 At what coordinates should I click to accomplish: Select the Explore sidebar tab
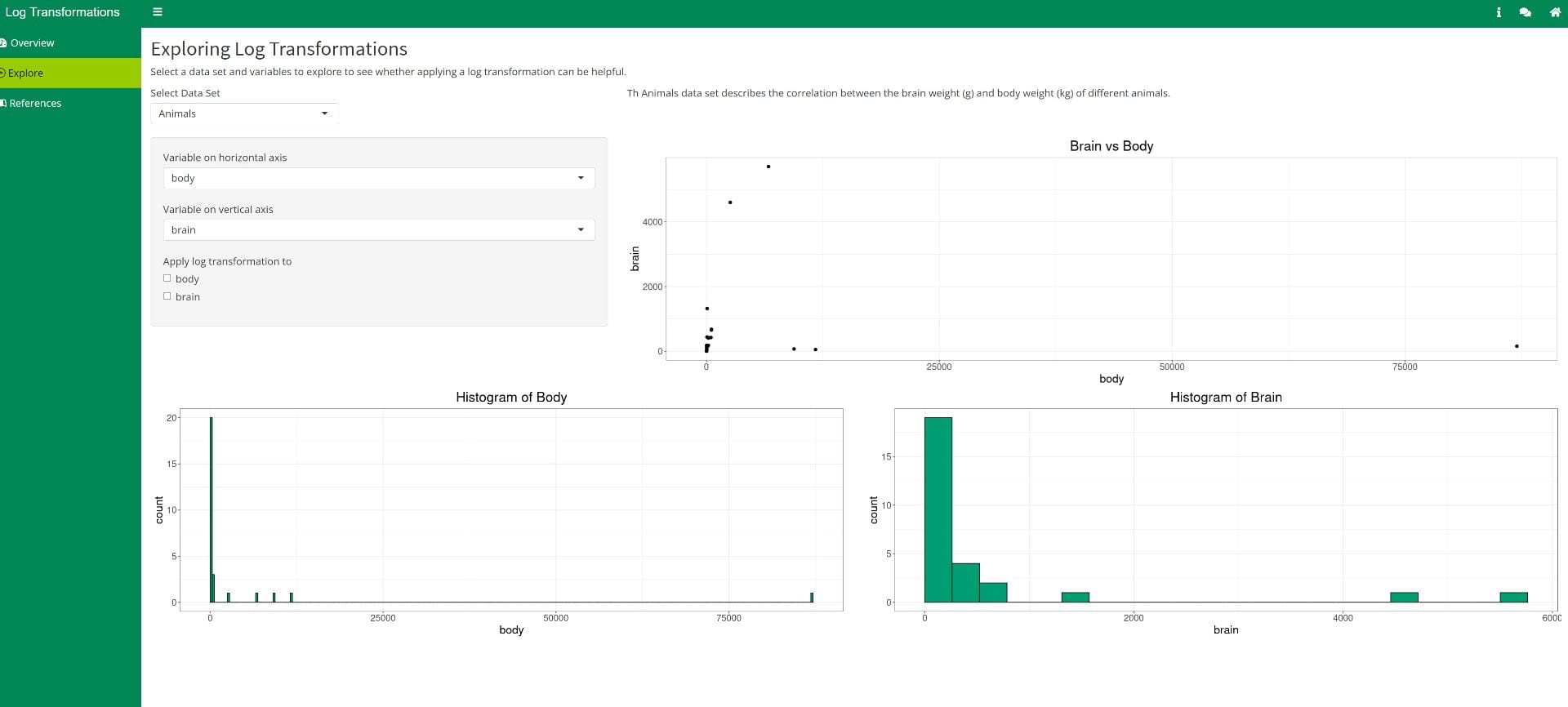pyautogui.click(x=70, y=73)
